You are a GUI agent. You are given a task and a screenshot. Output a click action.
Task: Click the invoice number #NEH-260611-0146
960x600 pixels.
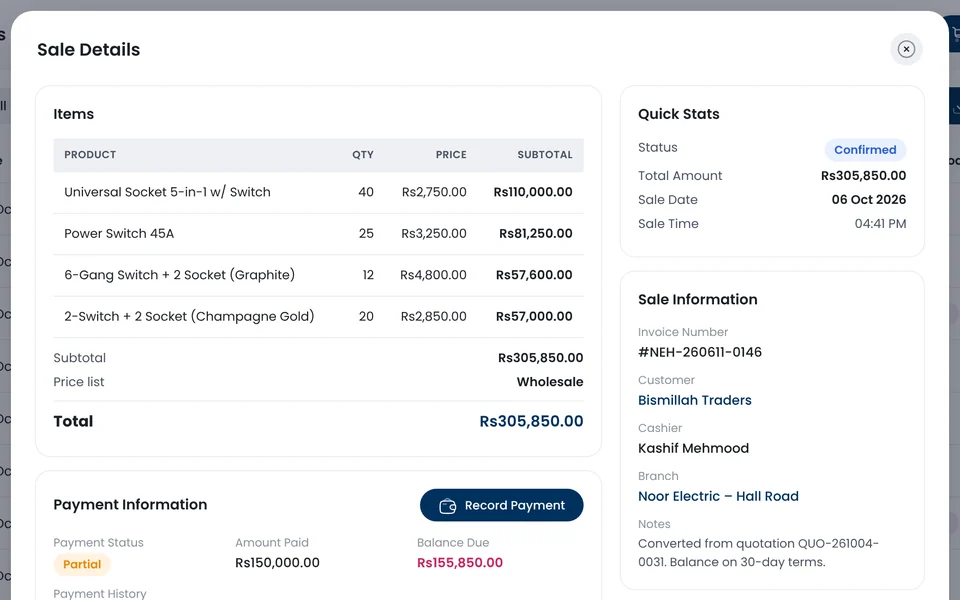(x=700, y=352)
